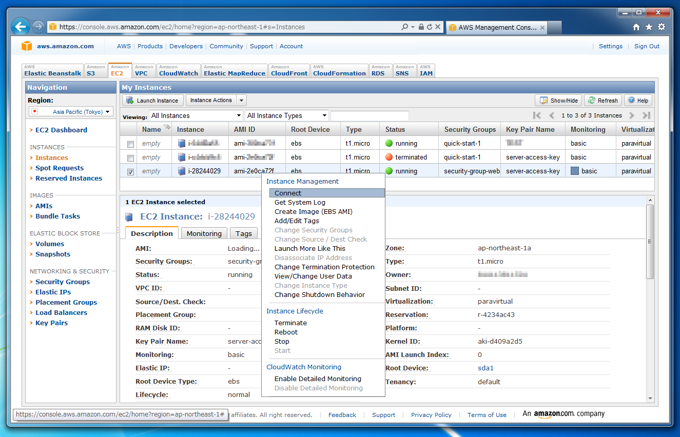This screenshot has height=437, width=680.
Task: Select Add/Edit Tags menu entry
Action: click(297, 221)
